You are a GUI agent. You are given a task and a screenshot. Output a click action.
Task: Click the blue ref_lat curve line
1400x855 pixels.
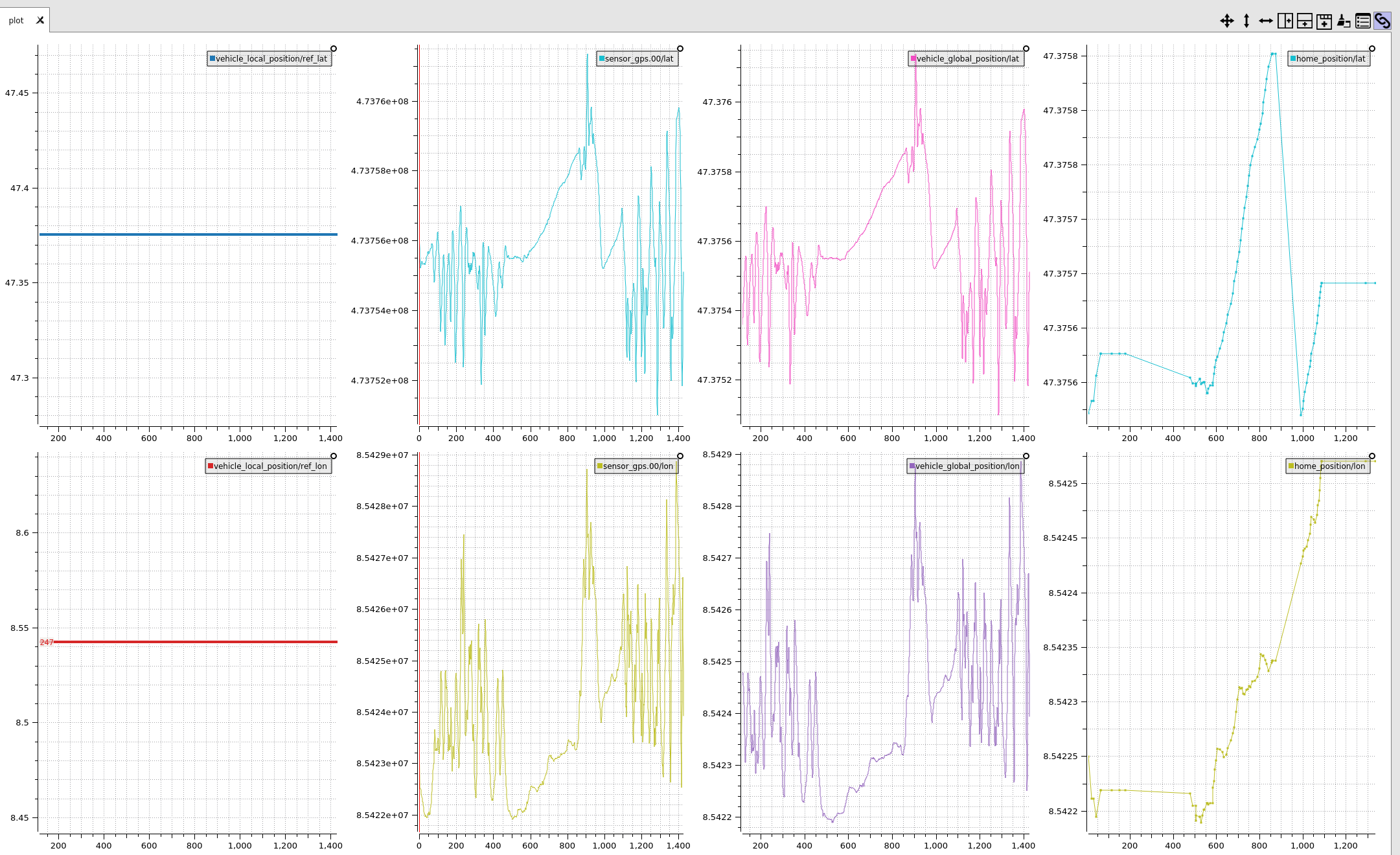188,234
